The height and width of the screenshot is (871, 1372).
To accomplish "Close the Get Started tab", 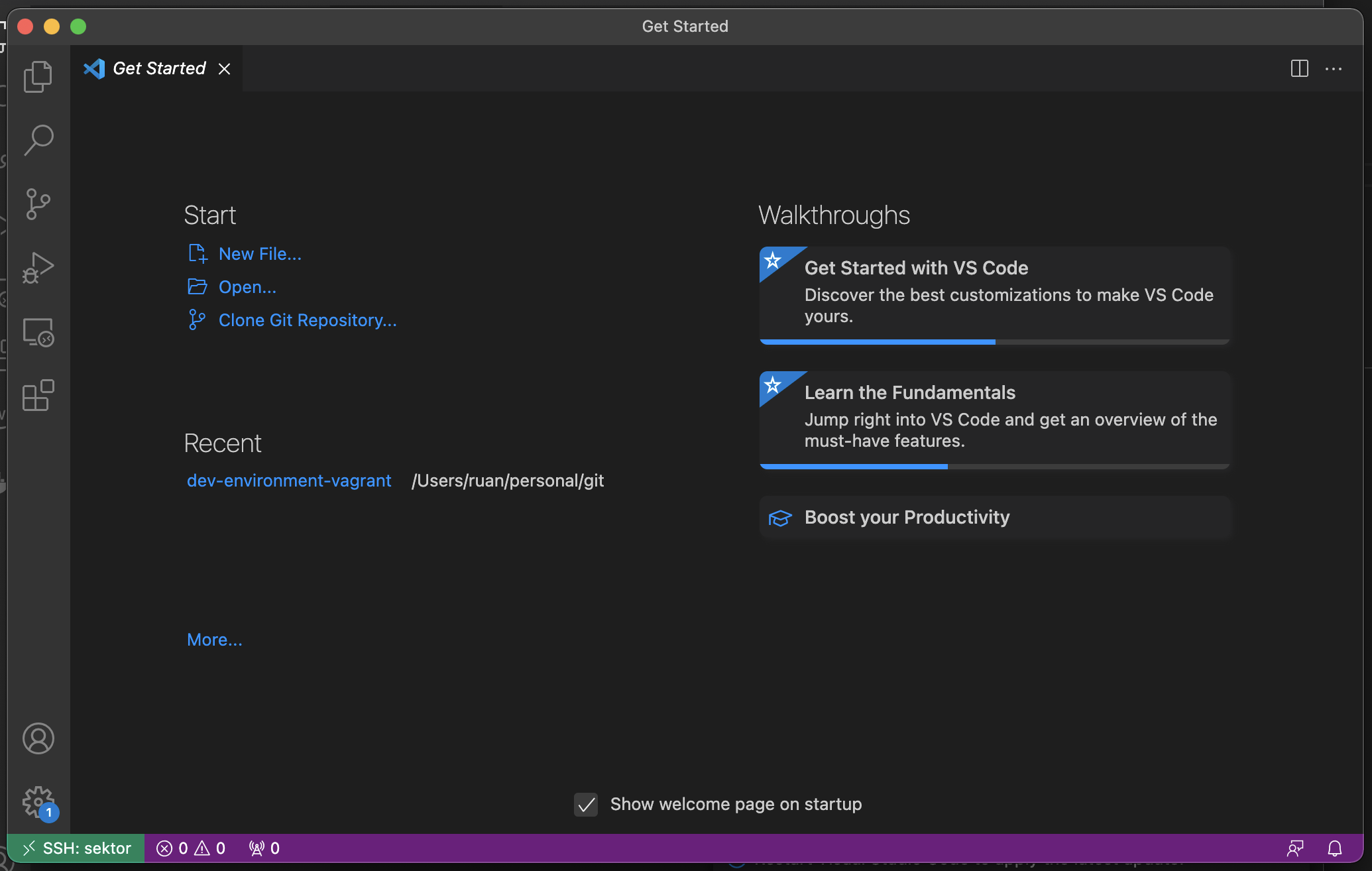I will (225, 69).
